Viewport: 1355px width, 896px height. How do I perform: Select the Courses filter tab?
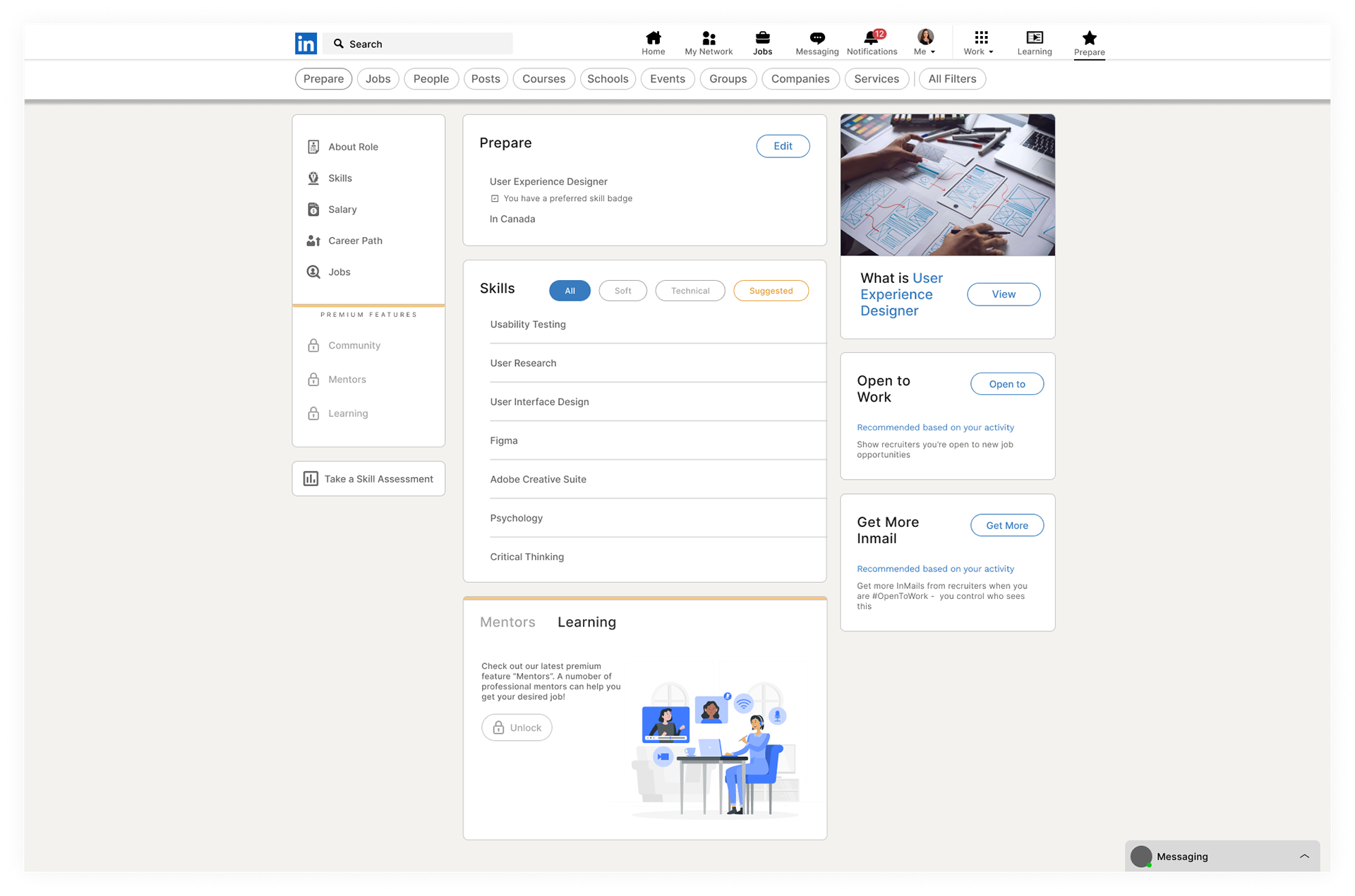pyautogui.click(x=543, y=79)
